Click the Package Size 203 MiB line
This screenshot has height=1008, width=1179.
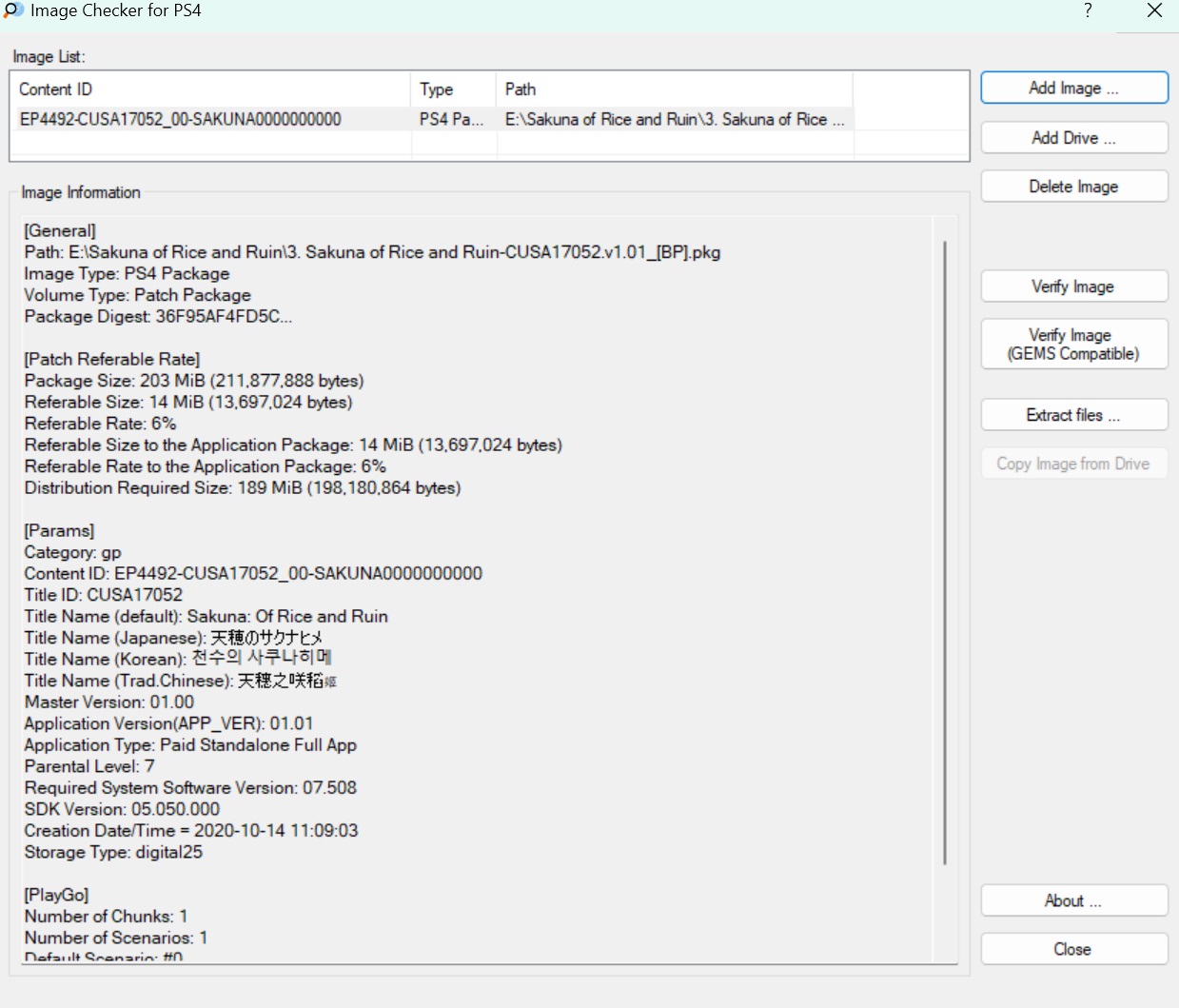coord(194,381)
